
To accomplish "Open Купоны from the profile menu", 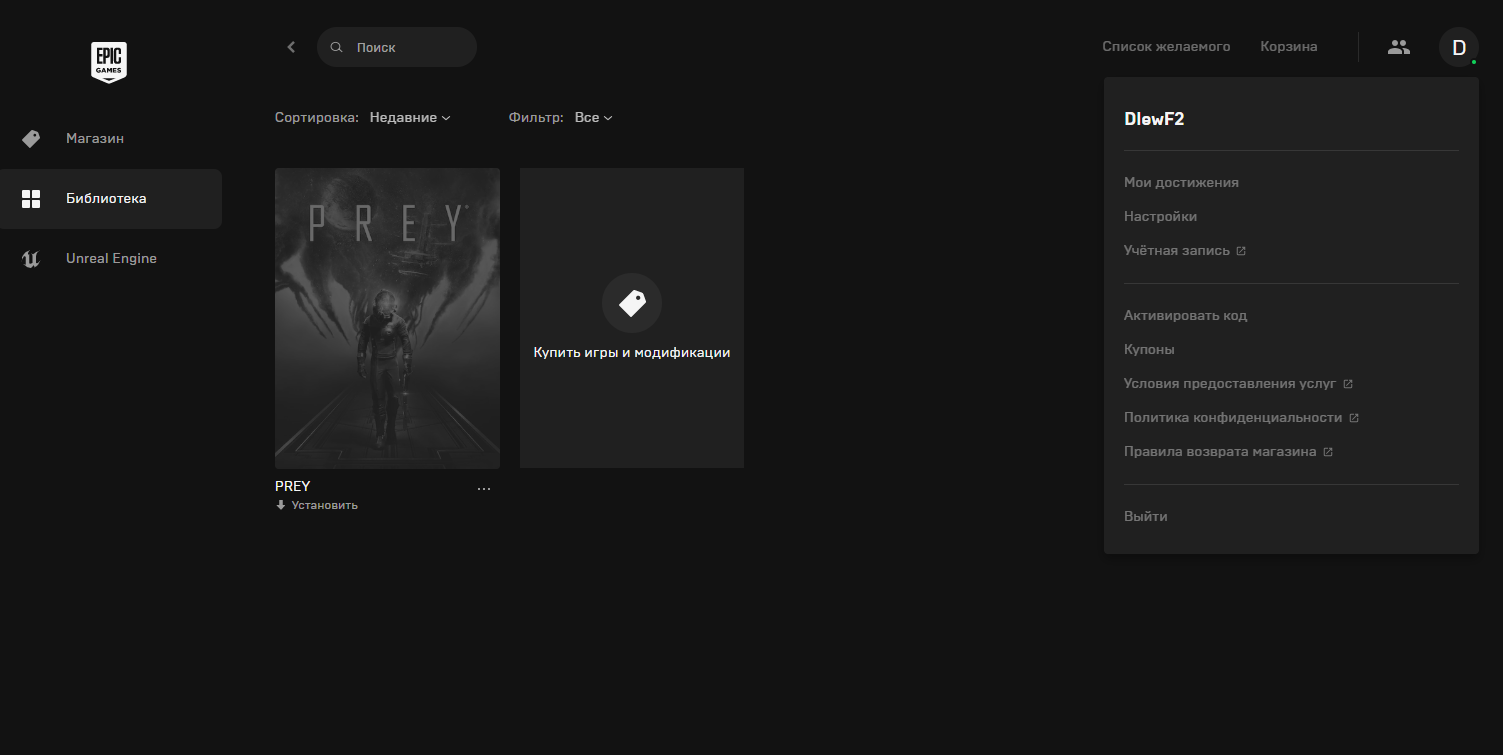I will [x=1149, y=350].
